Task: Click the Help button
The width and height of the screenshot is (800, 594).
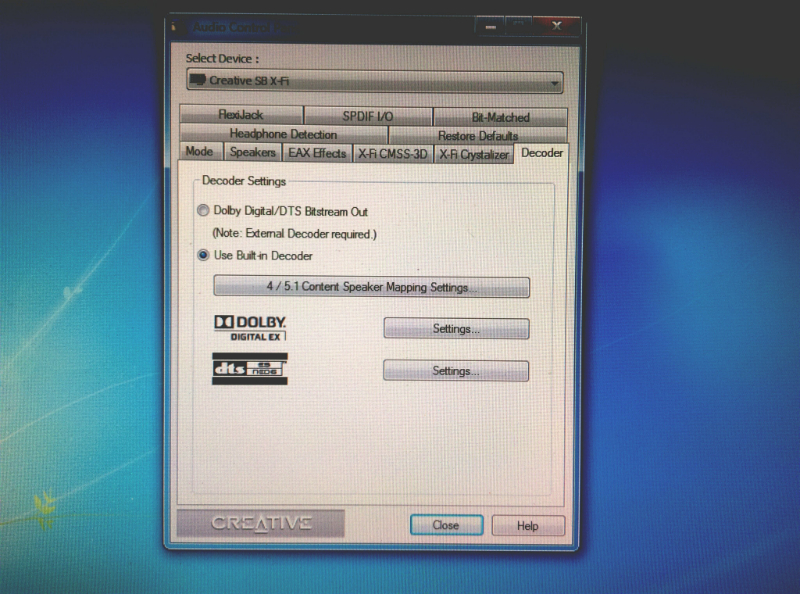Action: pyautogui.click(x=528, y=526)
